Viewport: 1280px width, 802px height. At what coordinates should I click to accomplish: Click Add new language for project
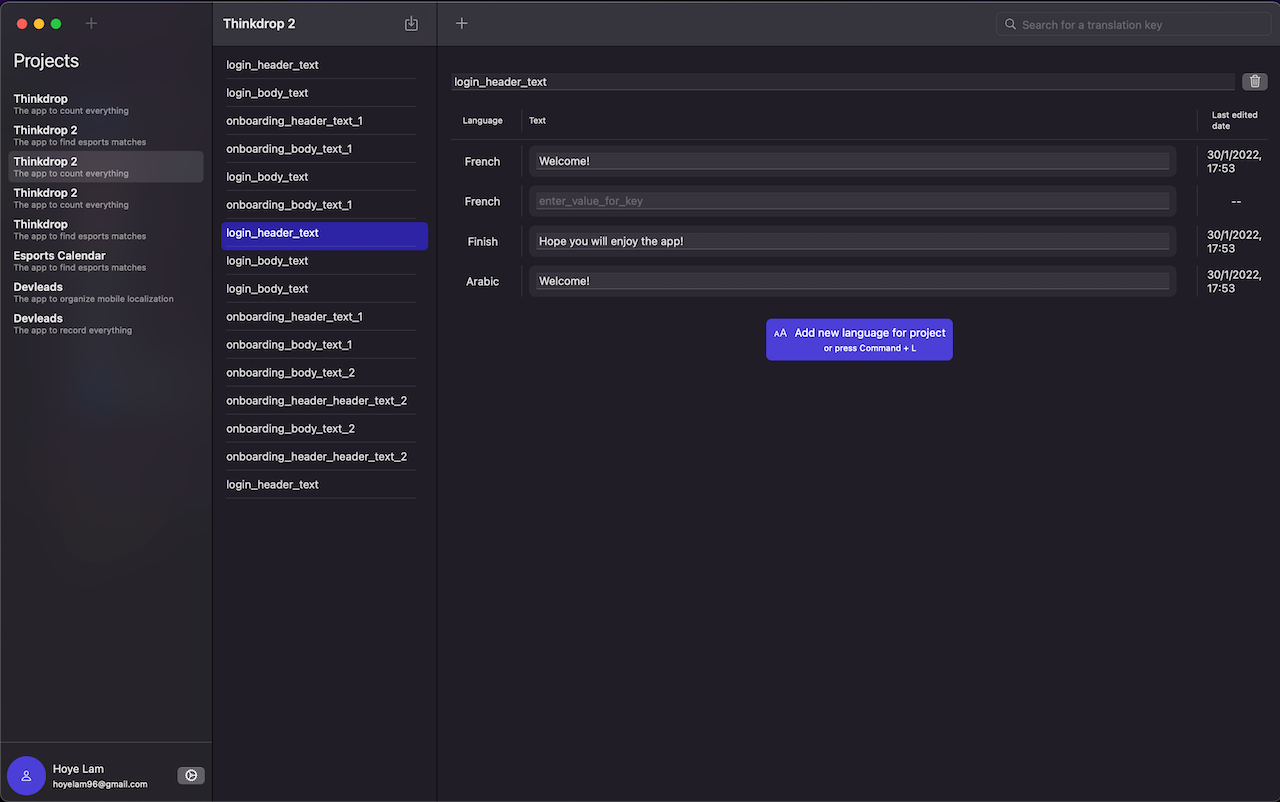tap(859, 340)
